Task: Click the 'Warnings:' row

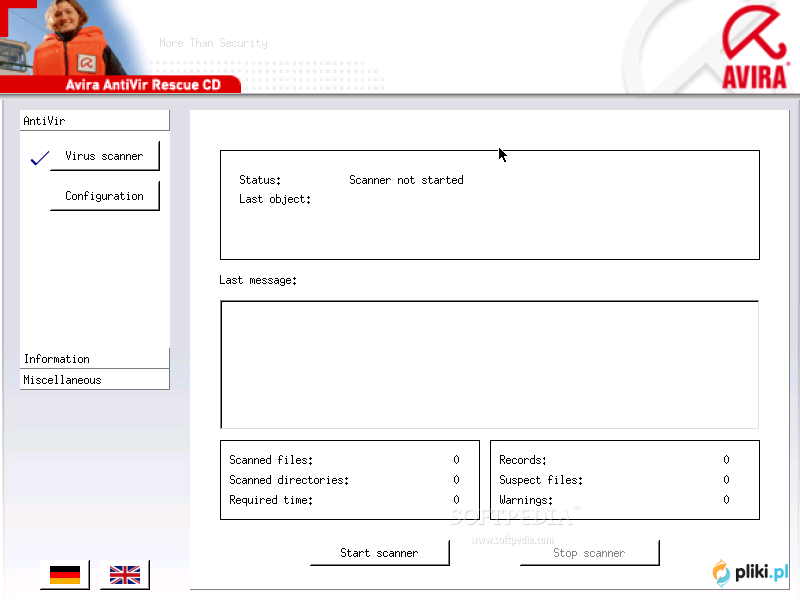Action: [x=615, y=500]
